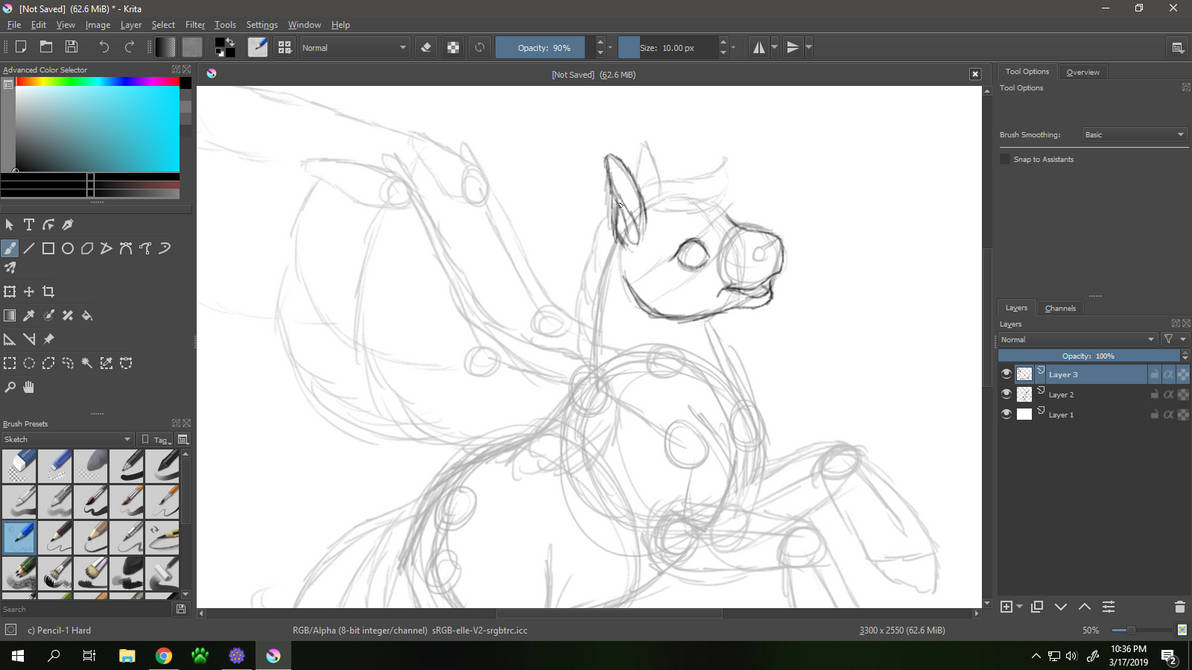Adjust the layer Opacity 100% slider
This screenshot has height=670, width=1192.
click(x=1089, y=356)
